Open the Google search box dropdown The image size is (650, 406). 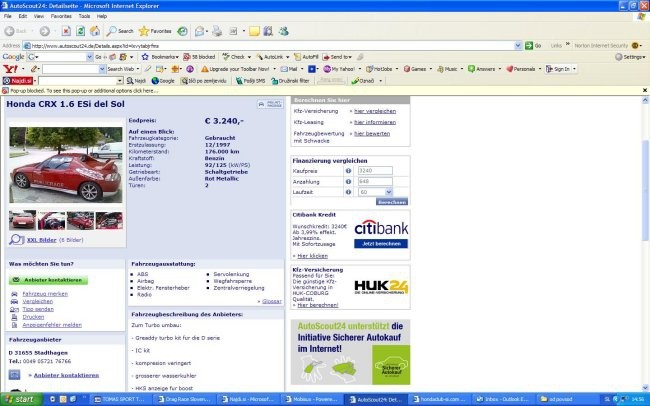89,57
